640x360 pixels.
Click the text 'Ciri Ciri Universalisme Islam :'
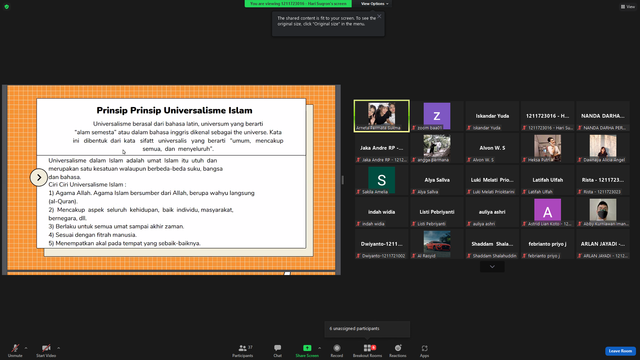coord(87,184)
